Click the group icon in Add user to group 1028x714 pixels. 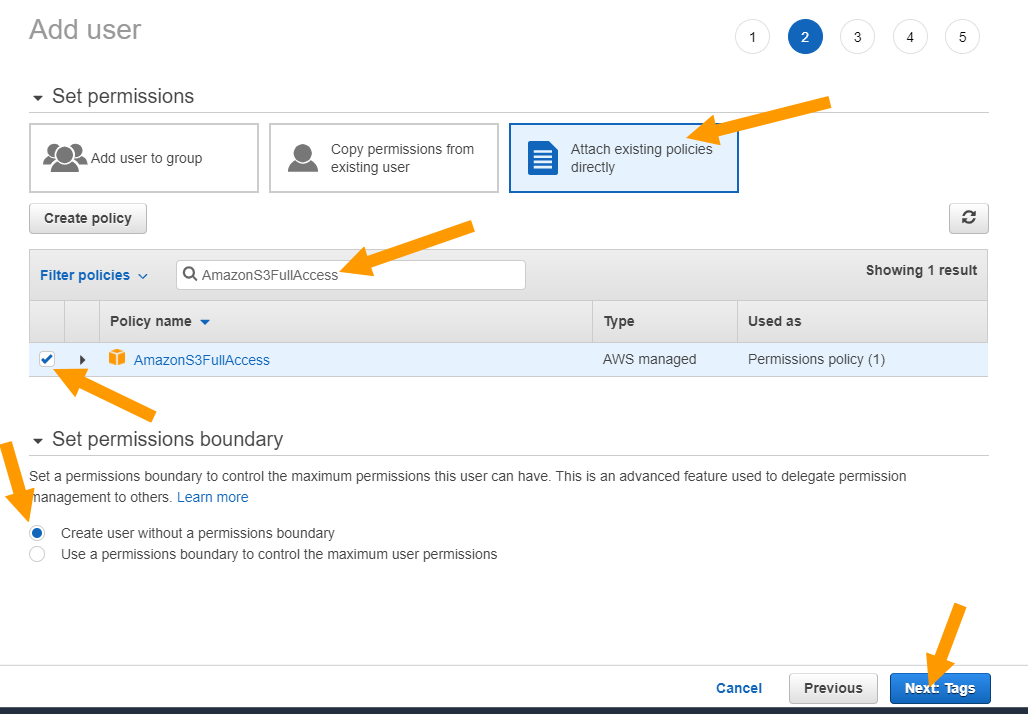[x=64, y=157]
